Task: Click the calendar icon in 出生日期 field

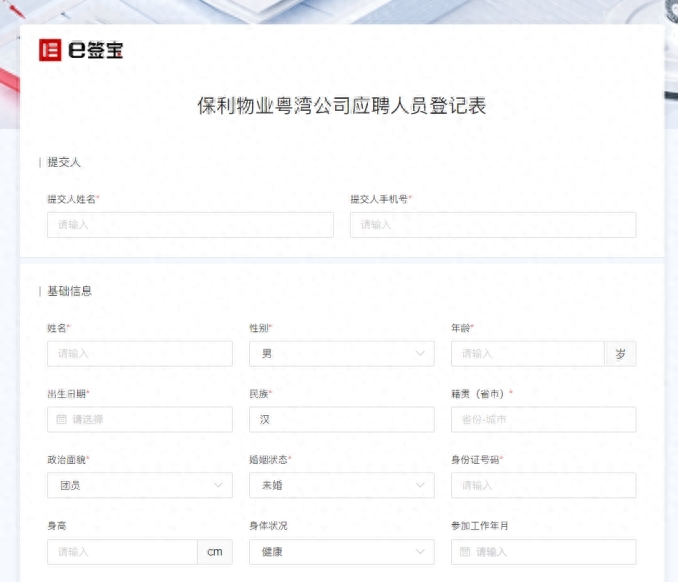Action: point(61,419)
